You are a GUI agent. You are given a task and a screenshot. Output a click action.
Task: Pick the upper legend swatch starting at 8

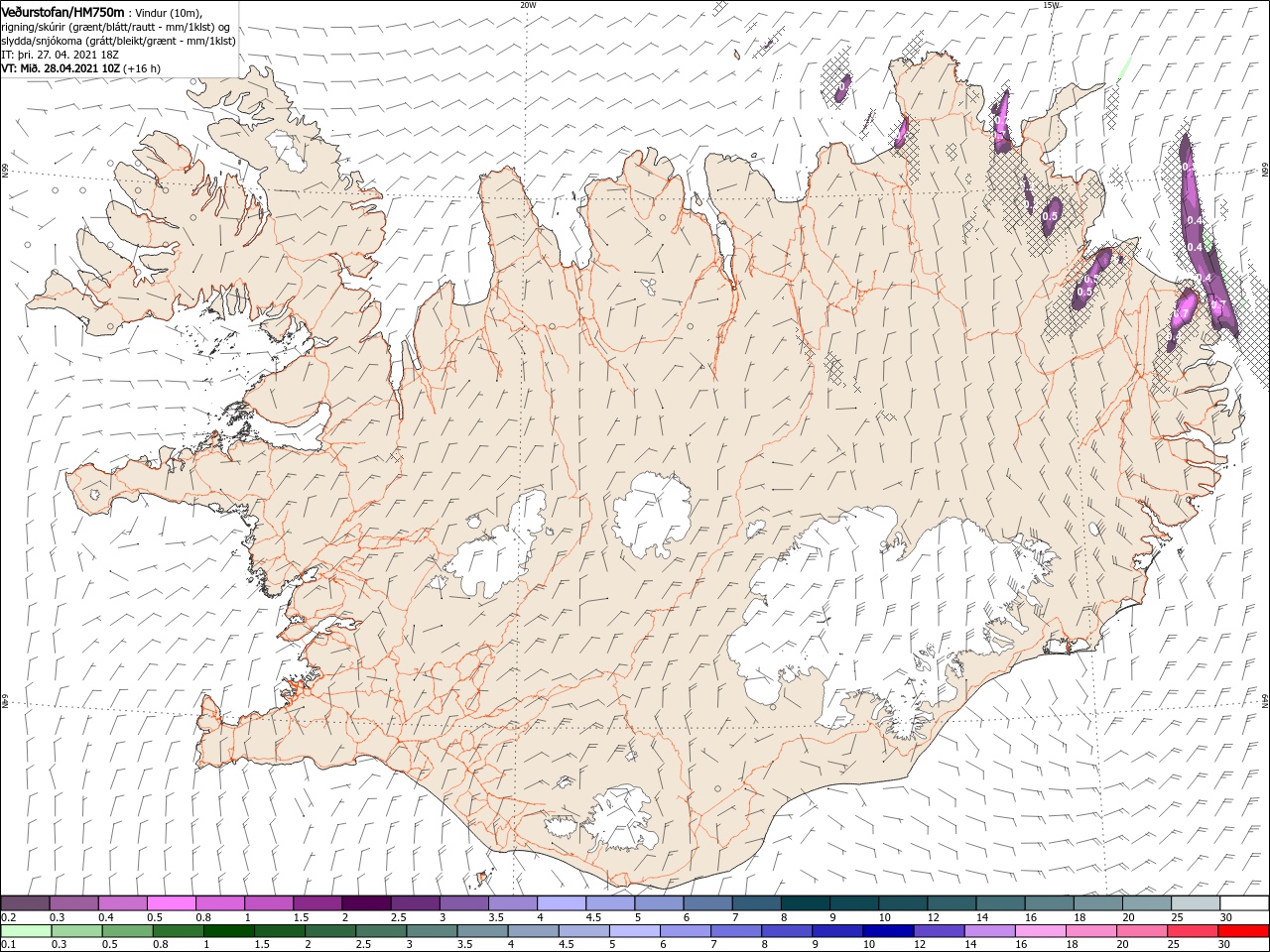(x=805, y=903)
